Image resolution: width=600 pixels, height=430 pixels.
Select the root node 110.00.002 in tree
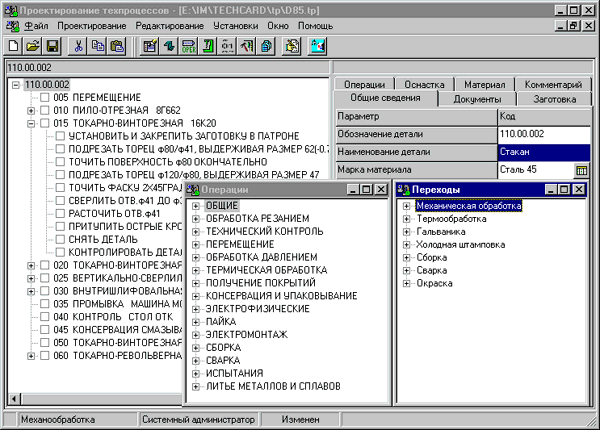point(47,85)
